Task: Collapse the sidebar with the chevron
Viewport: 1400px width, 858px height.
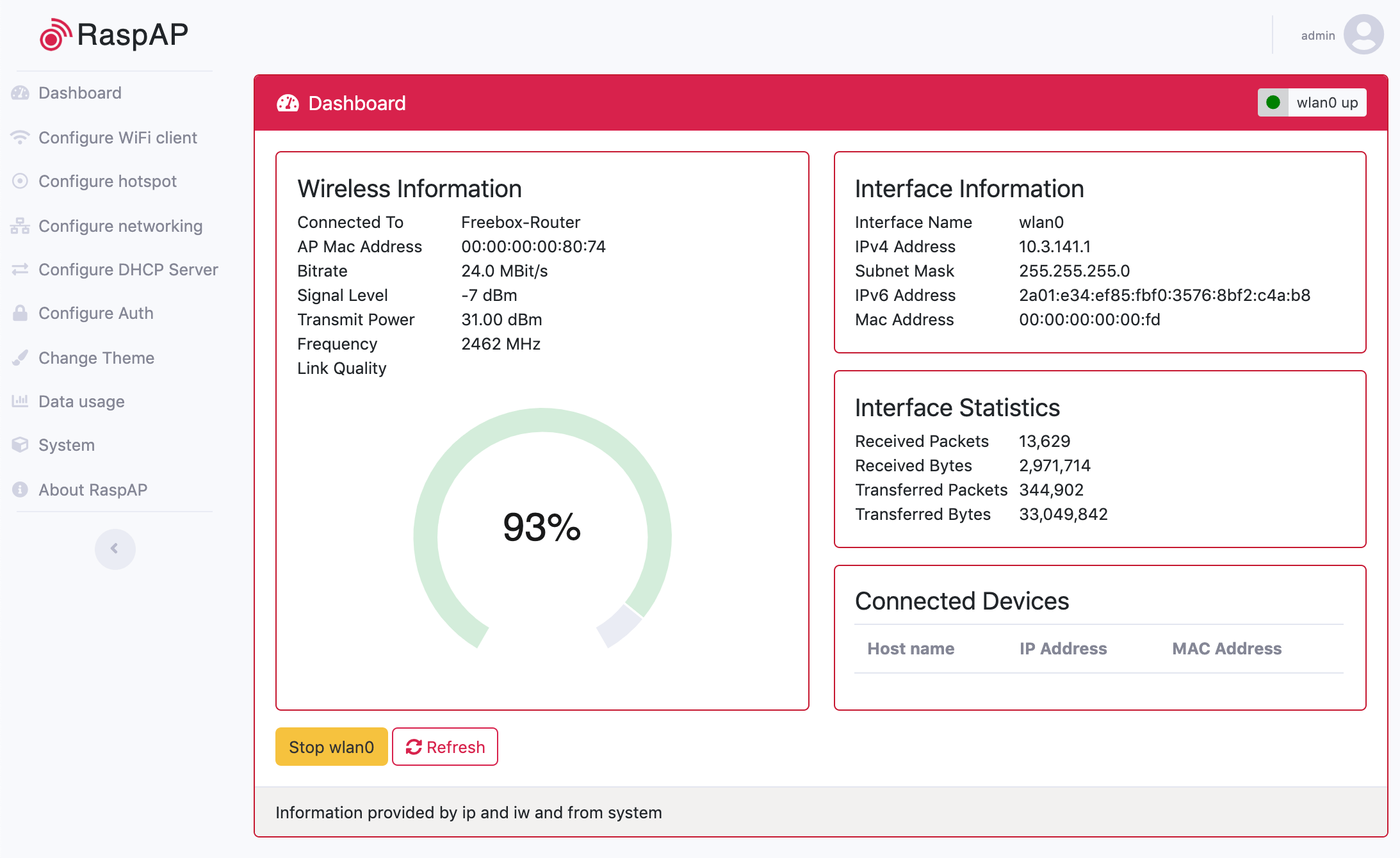Action: click(x=115, y=549)
